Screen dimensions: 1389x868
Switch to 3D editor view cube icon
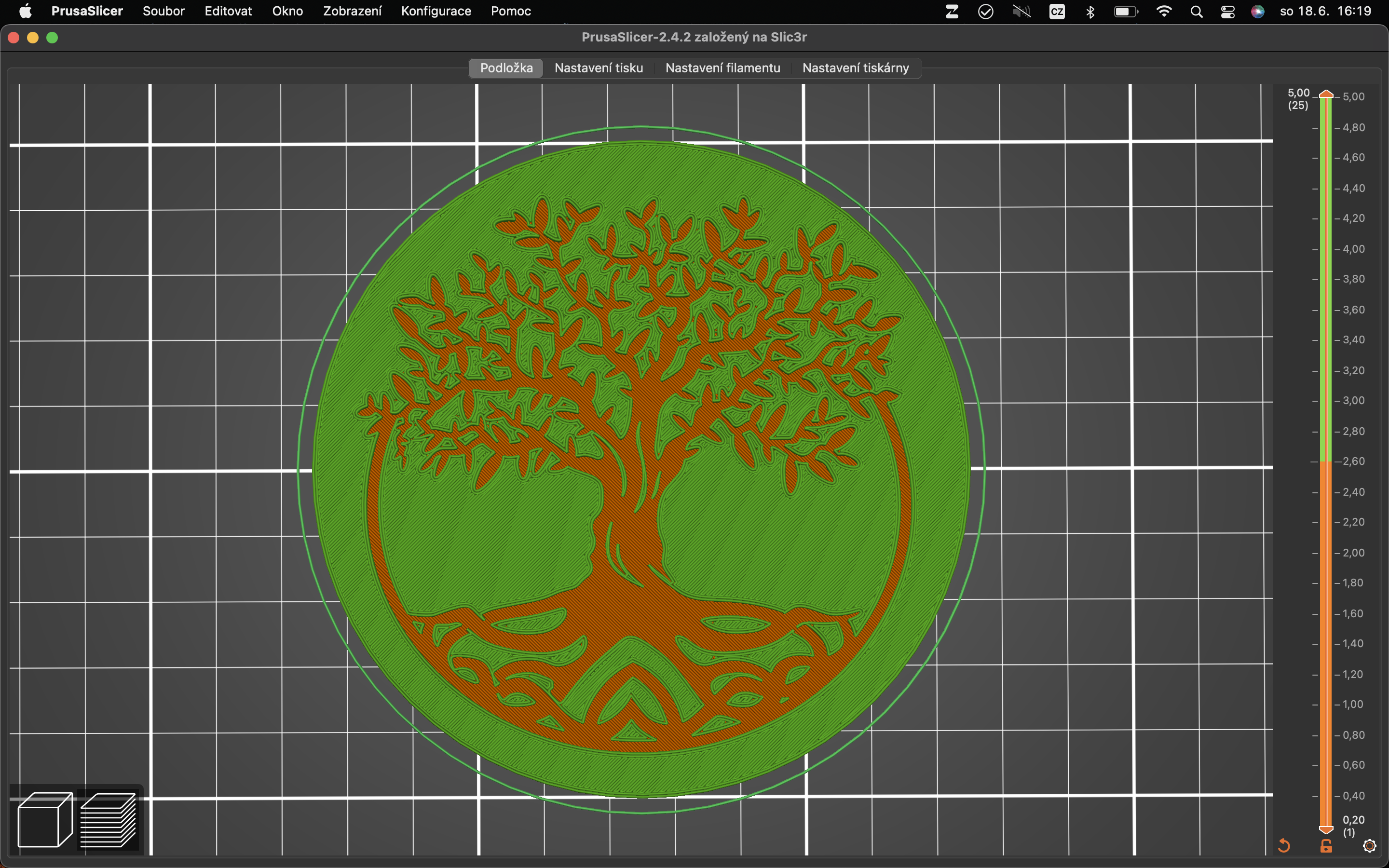pyautogui.click(x=45, y=819)
